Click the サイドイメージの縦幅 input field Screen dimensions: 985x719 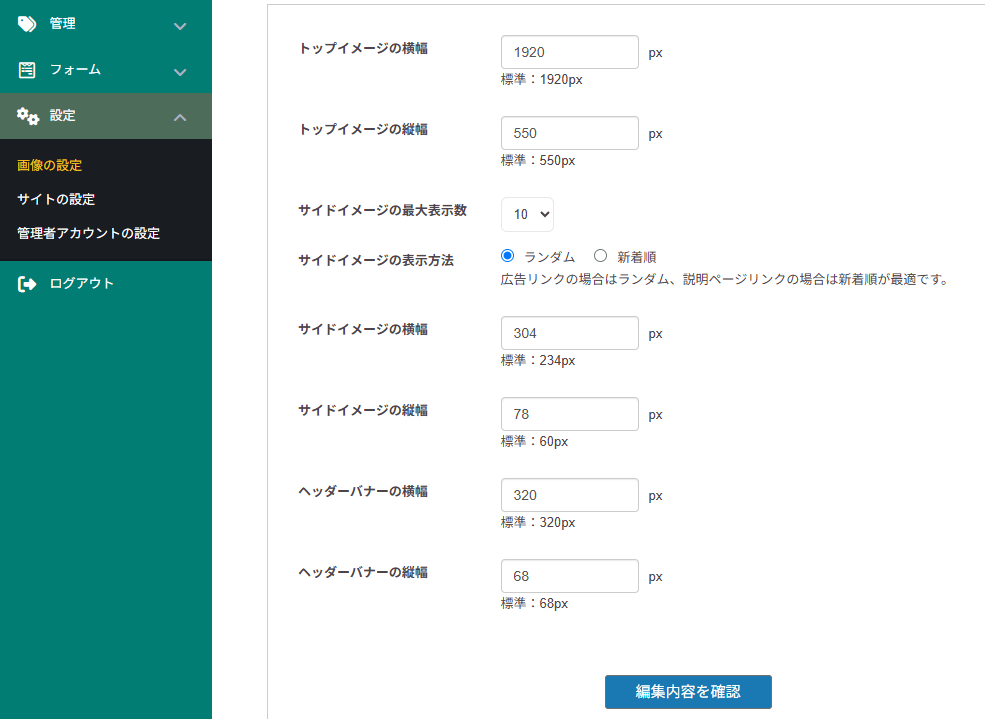click(x=570, y=414)
